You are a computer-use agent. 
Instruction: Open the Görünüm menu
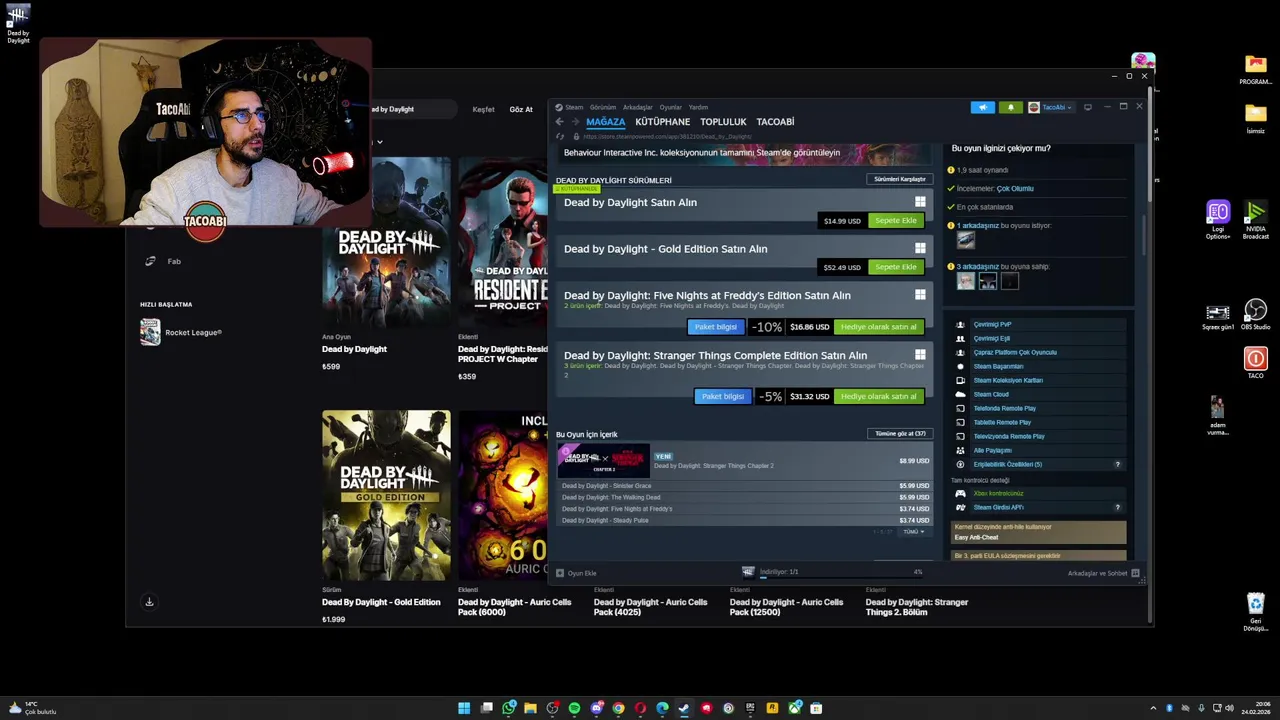[603, 107]
